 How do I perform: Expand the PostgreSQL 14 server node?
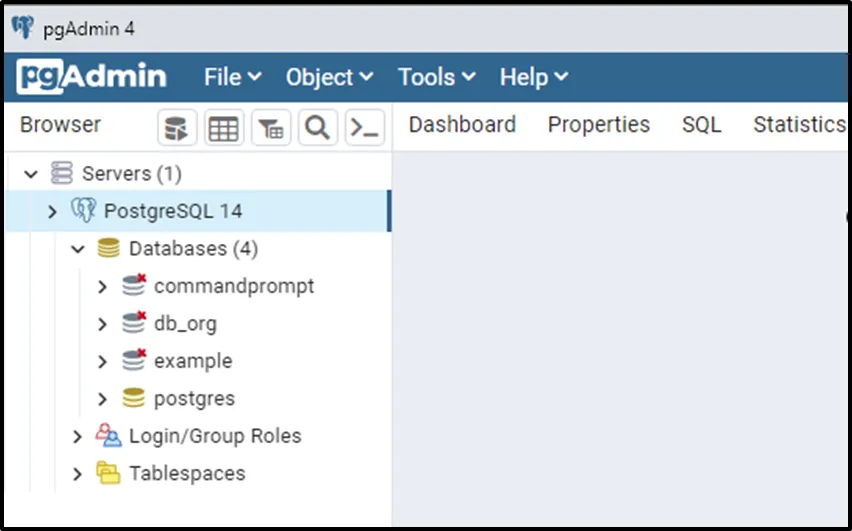click(x=53, y=212)
